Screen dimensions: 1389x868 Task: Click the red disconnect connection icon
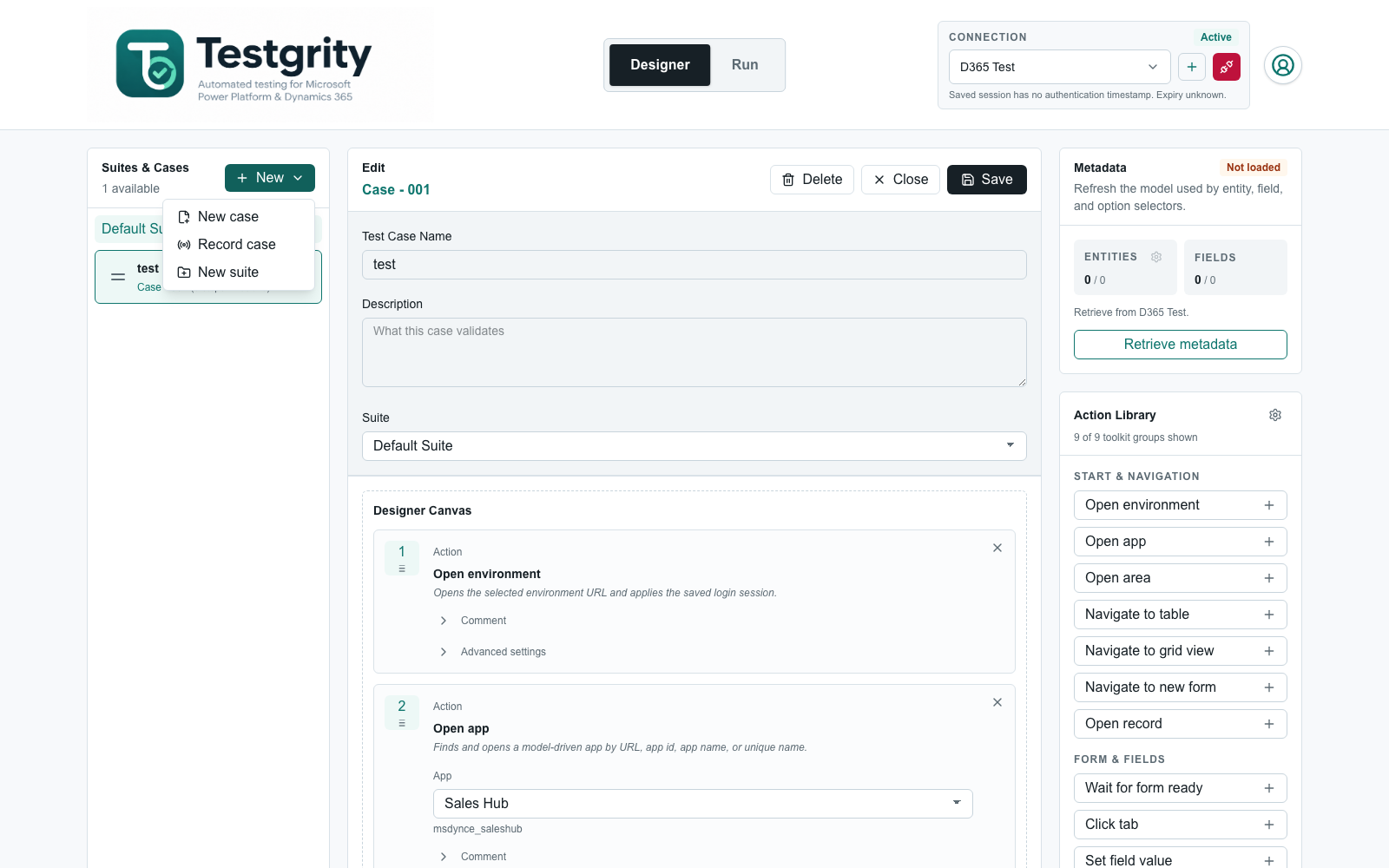[x=1227, y=67]
